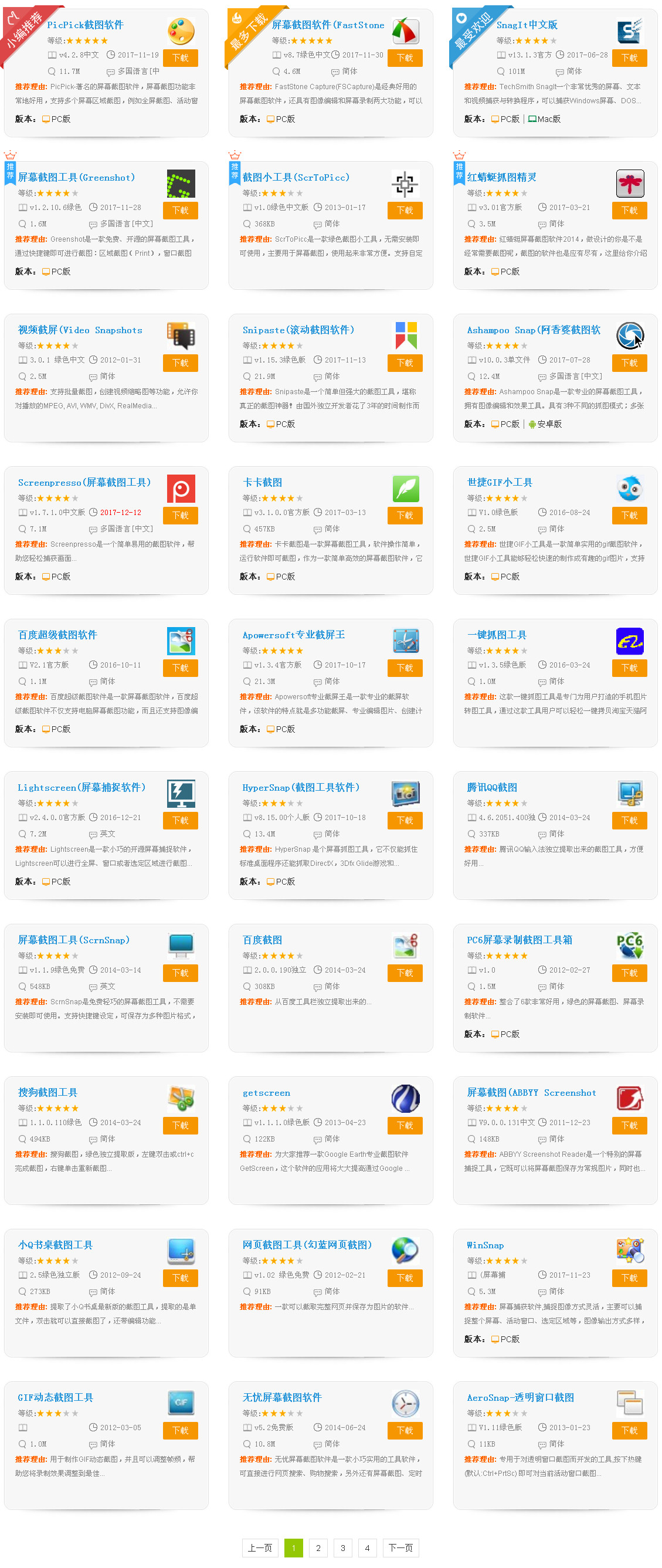Open the Screenpresso red P icon
This screenshot has width=662, height=1568.
pos(181,489)
